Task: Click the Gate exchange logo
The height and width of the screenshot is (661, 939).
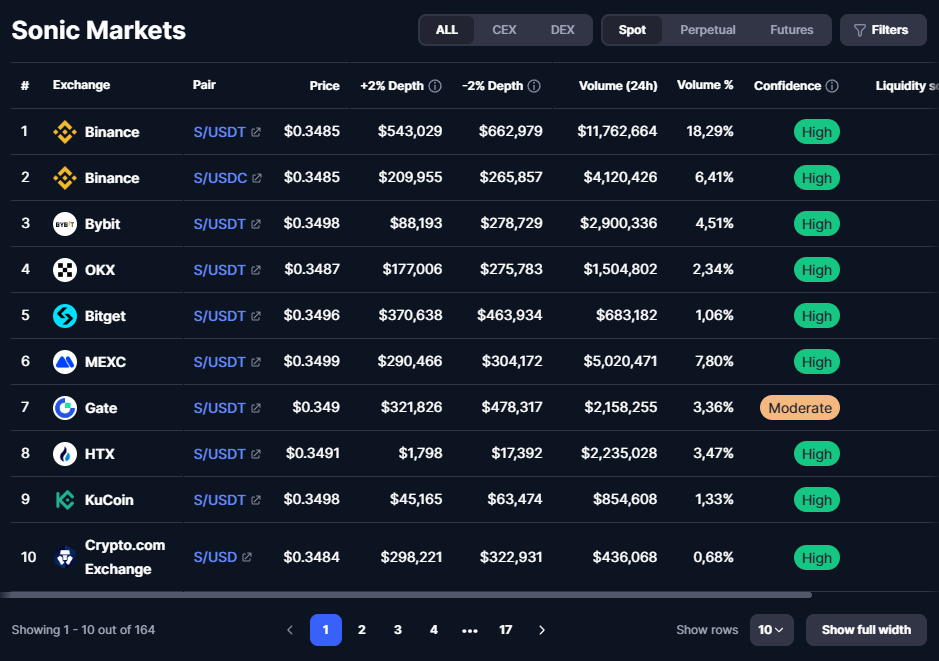Action: 65,408
